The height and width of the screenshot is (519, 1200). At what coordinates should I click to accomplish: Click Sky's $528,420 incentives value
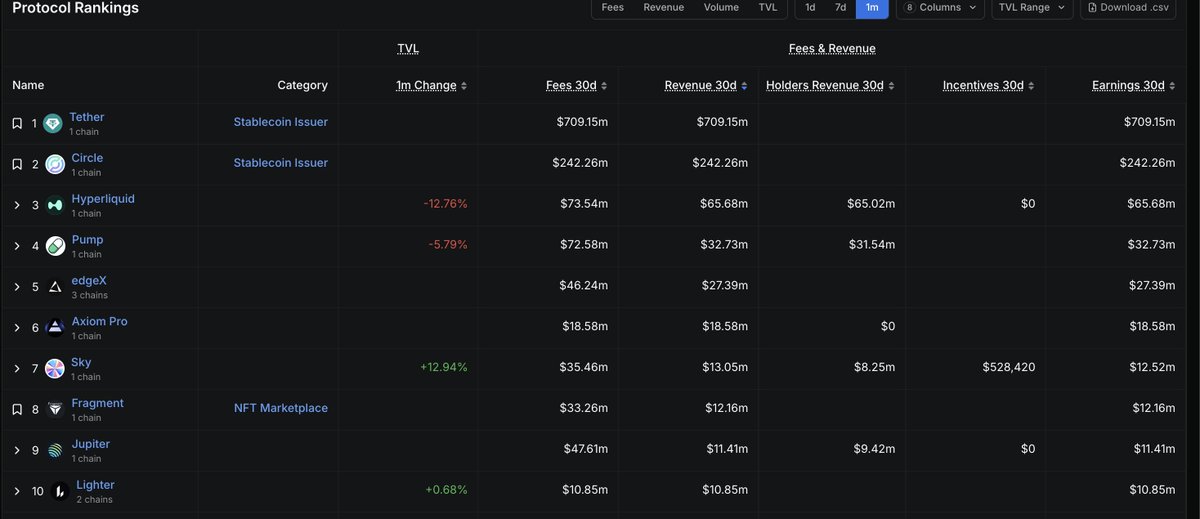tap(1009, 367)
